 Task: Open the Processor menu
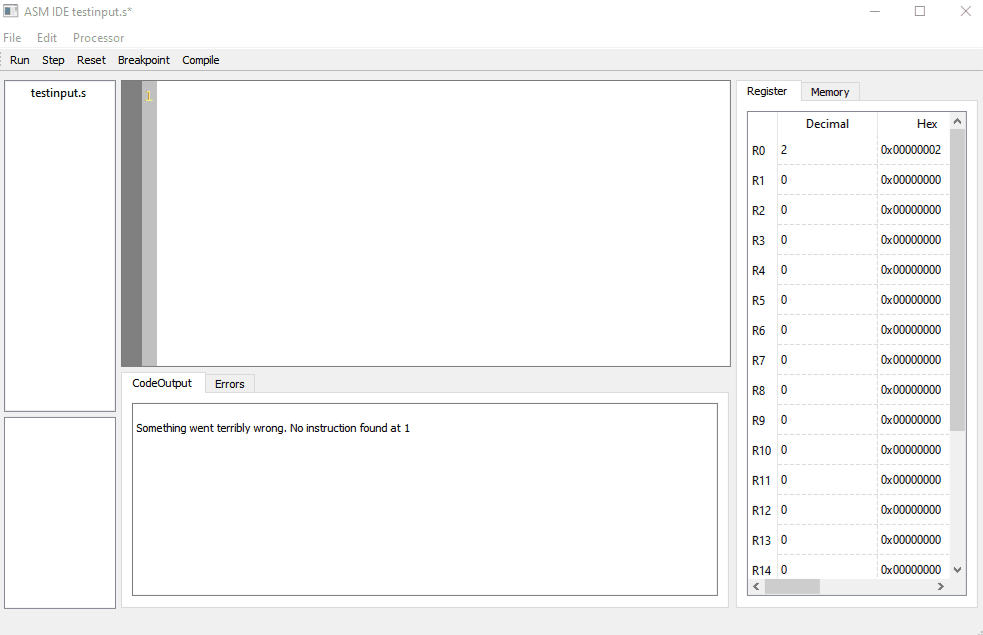[x=98, y=38]
